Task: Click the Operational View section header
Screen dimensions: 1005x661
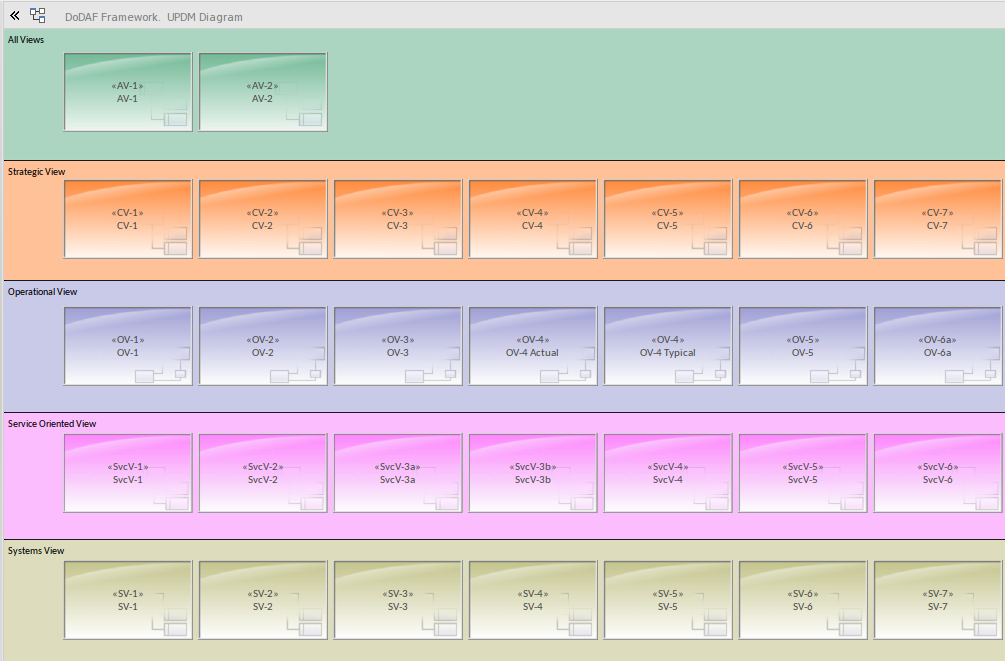Action: (x=40, y=291)
